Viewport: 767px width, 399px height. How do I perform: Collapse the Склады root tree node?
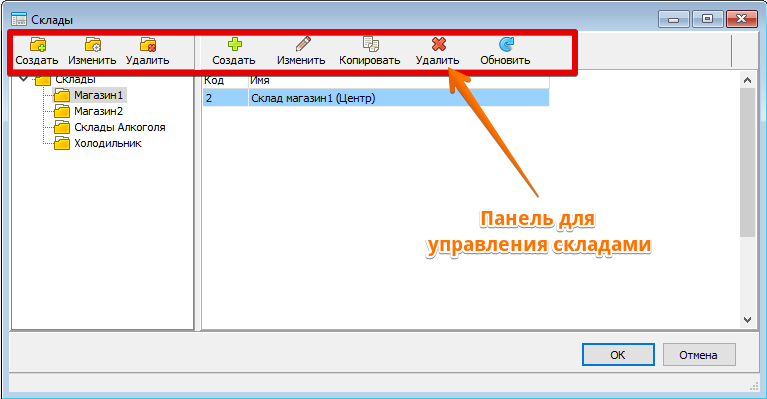pos(23,78)
